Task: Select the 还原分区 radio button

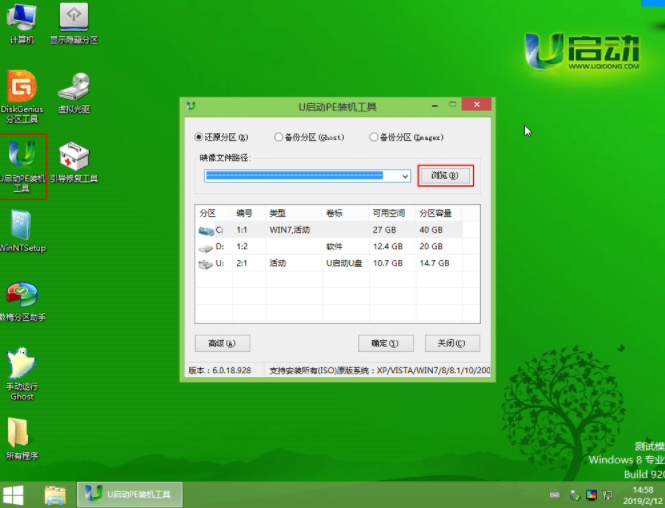Action: coord(199,137)
